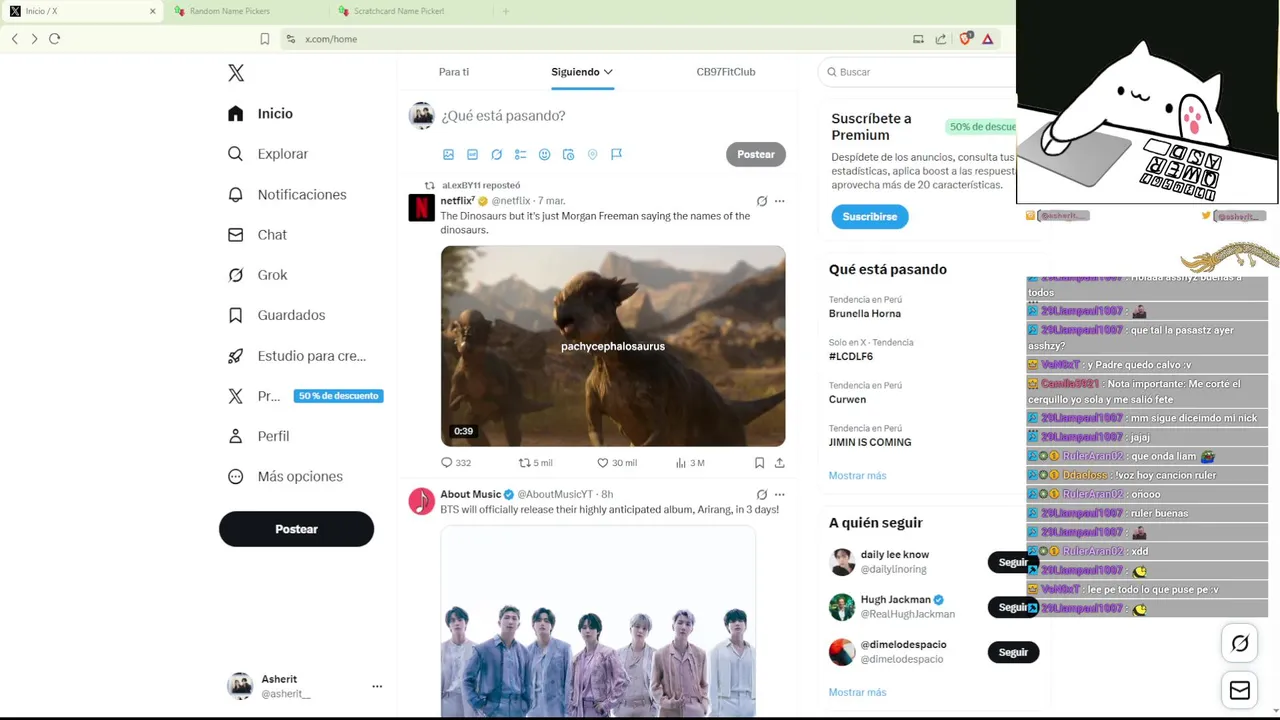Open JIMIN IS COMING trend
Image resolution: width=1280 pixels, height=720 pixels.
point(870,442)
